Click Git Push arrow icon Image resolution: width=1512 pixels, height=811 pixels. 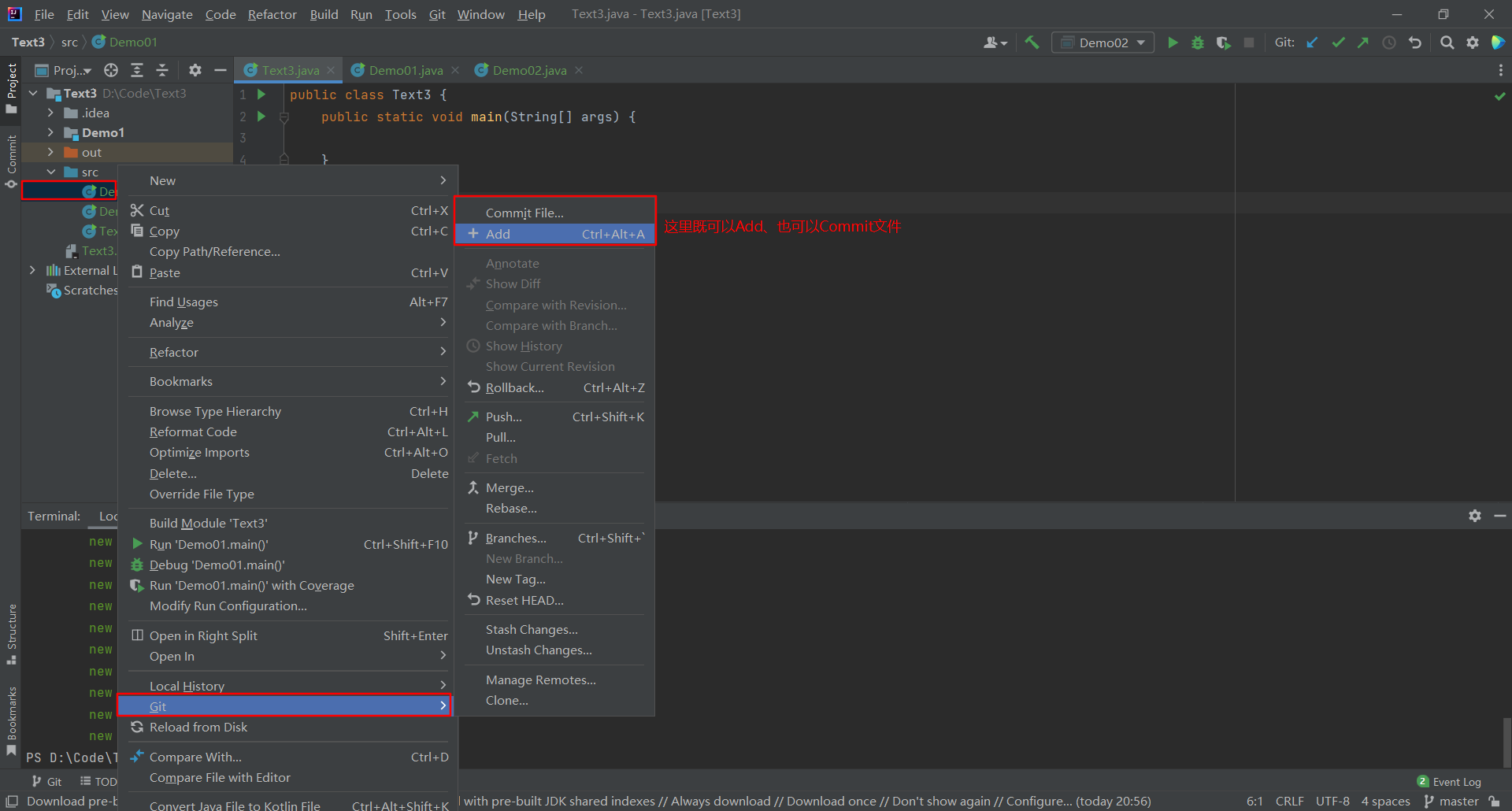coord(1363,43)
